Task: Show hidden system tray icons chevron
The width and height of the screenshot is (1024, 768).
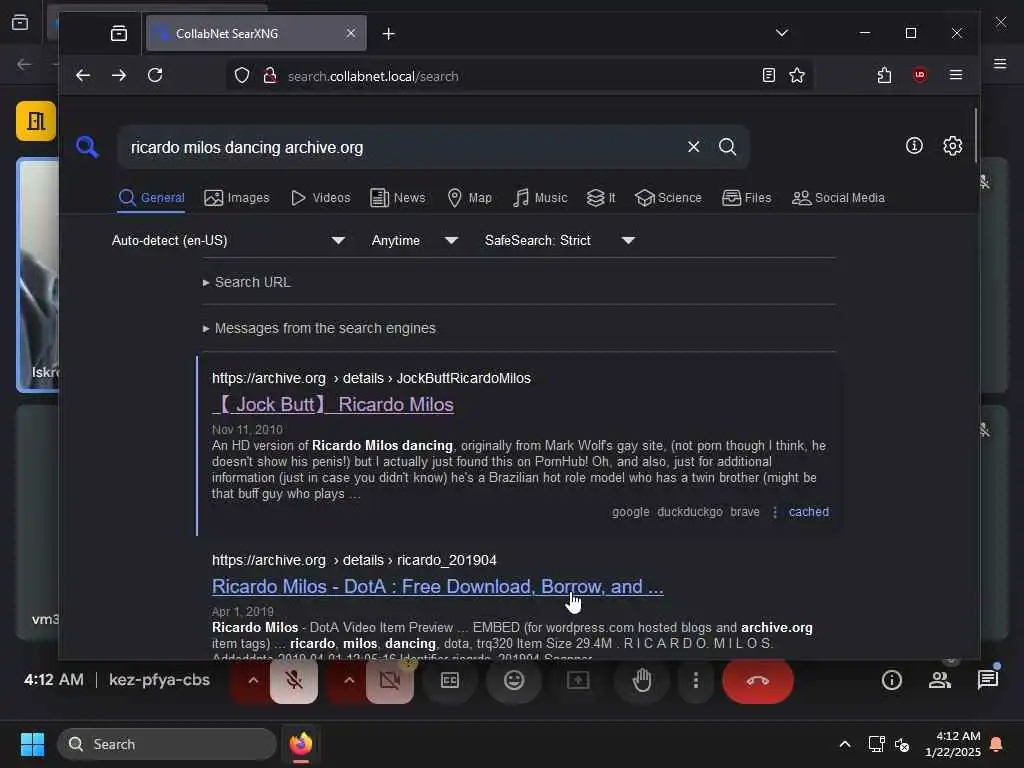Action: 844,744
